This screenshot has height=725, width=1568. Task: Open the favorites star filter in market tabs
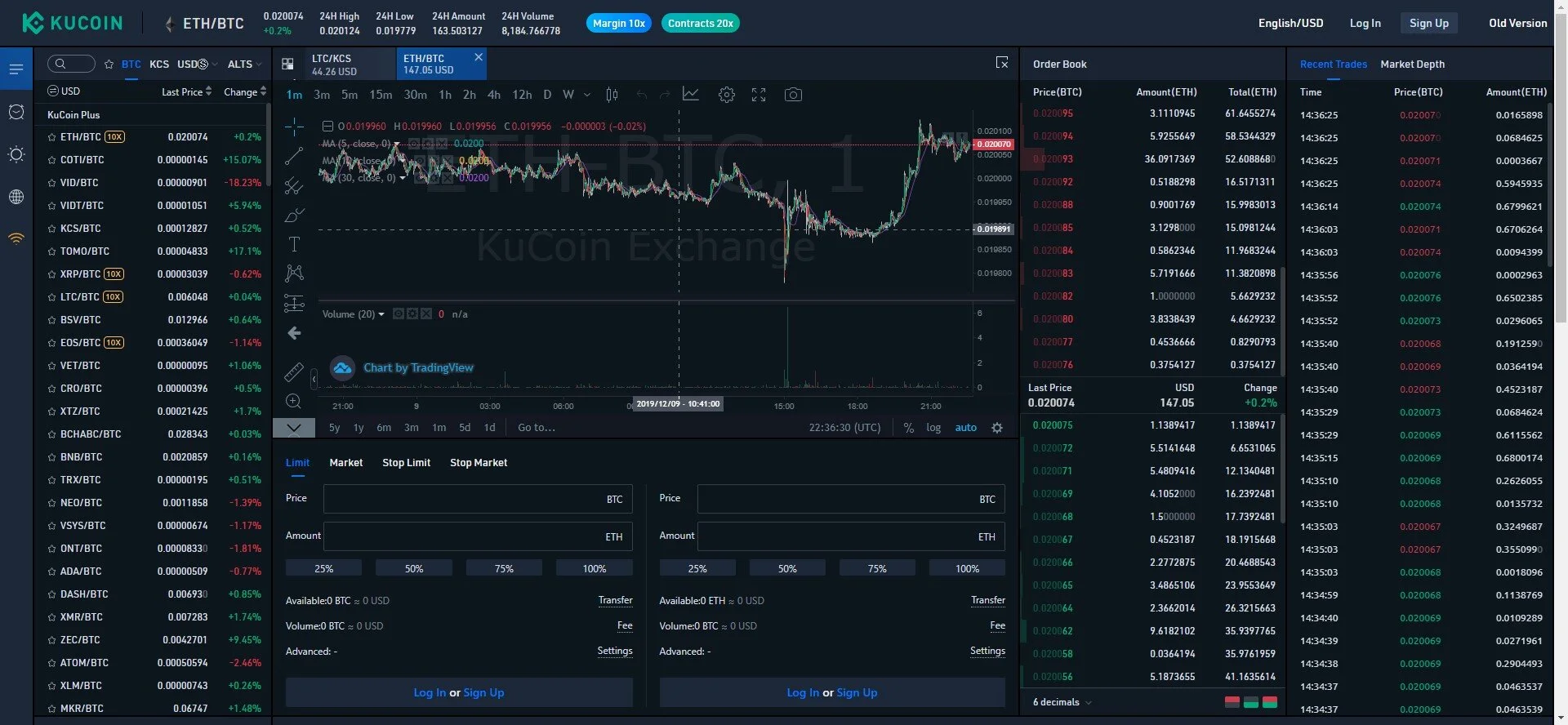point(109,64)
